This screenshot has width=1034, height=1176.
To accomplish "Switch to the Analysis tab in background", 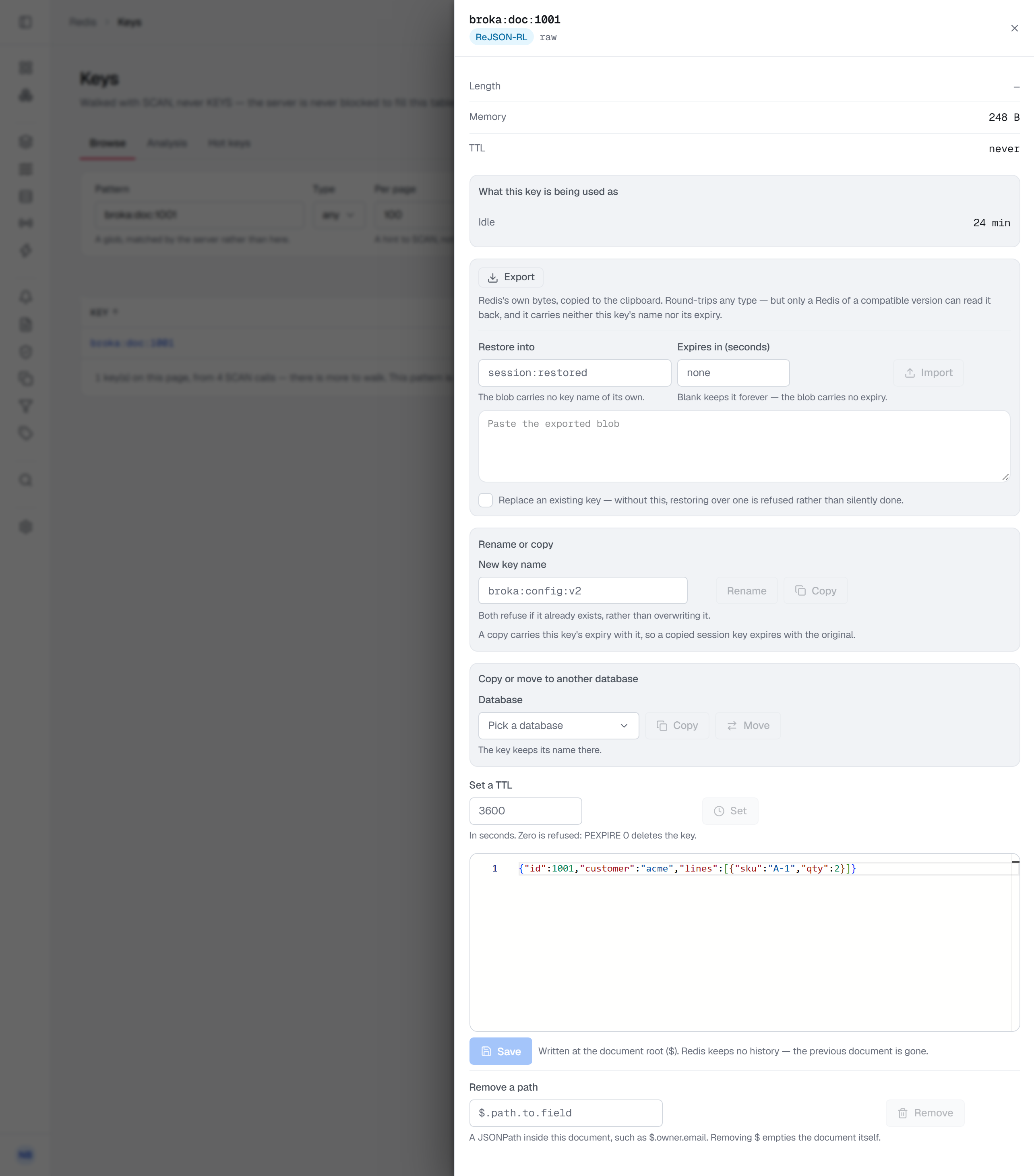I will (167, 143).
